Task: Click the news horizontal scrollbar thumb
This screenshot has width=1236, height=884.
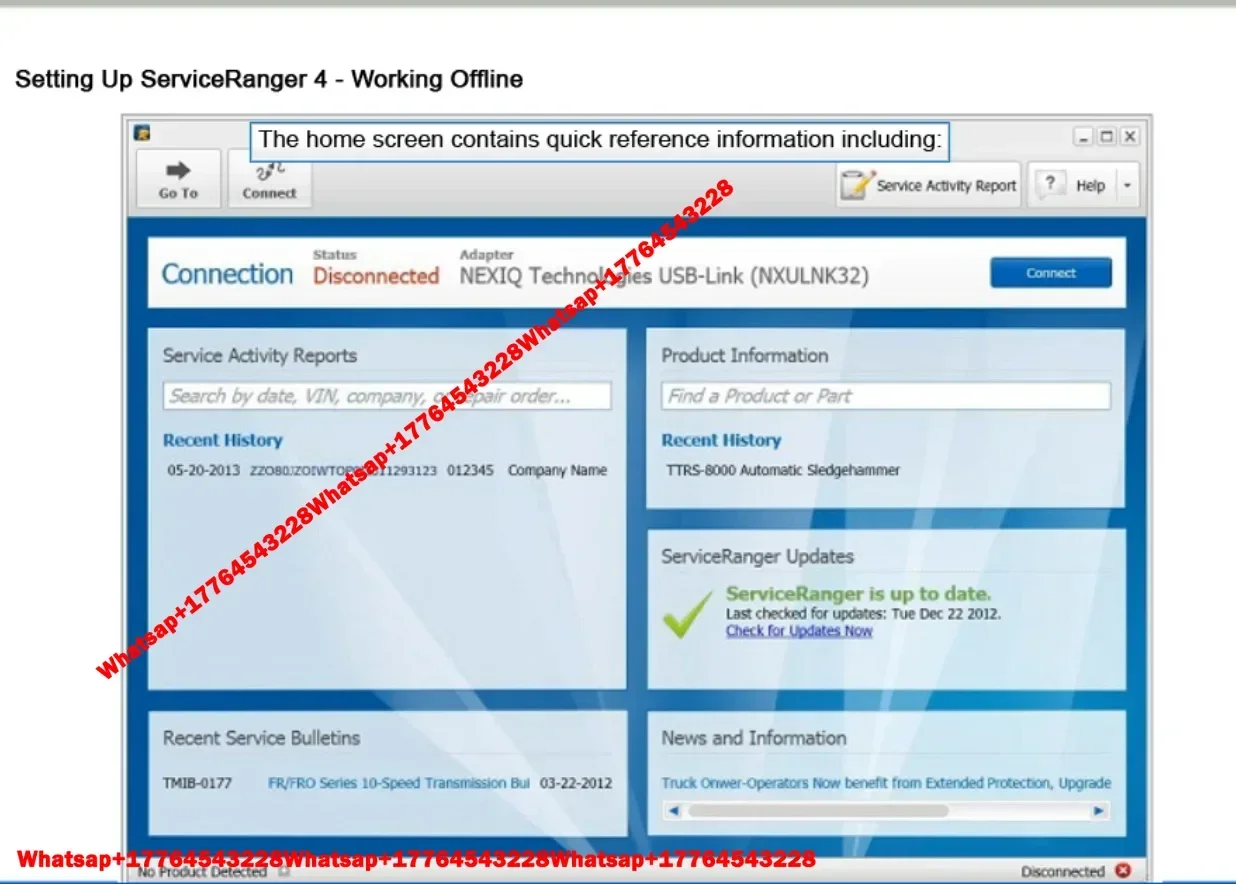Action: click(x=817, y=811)
